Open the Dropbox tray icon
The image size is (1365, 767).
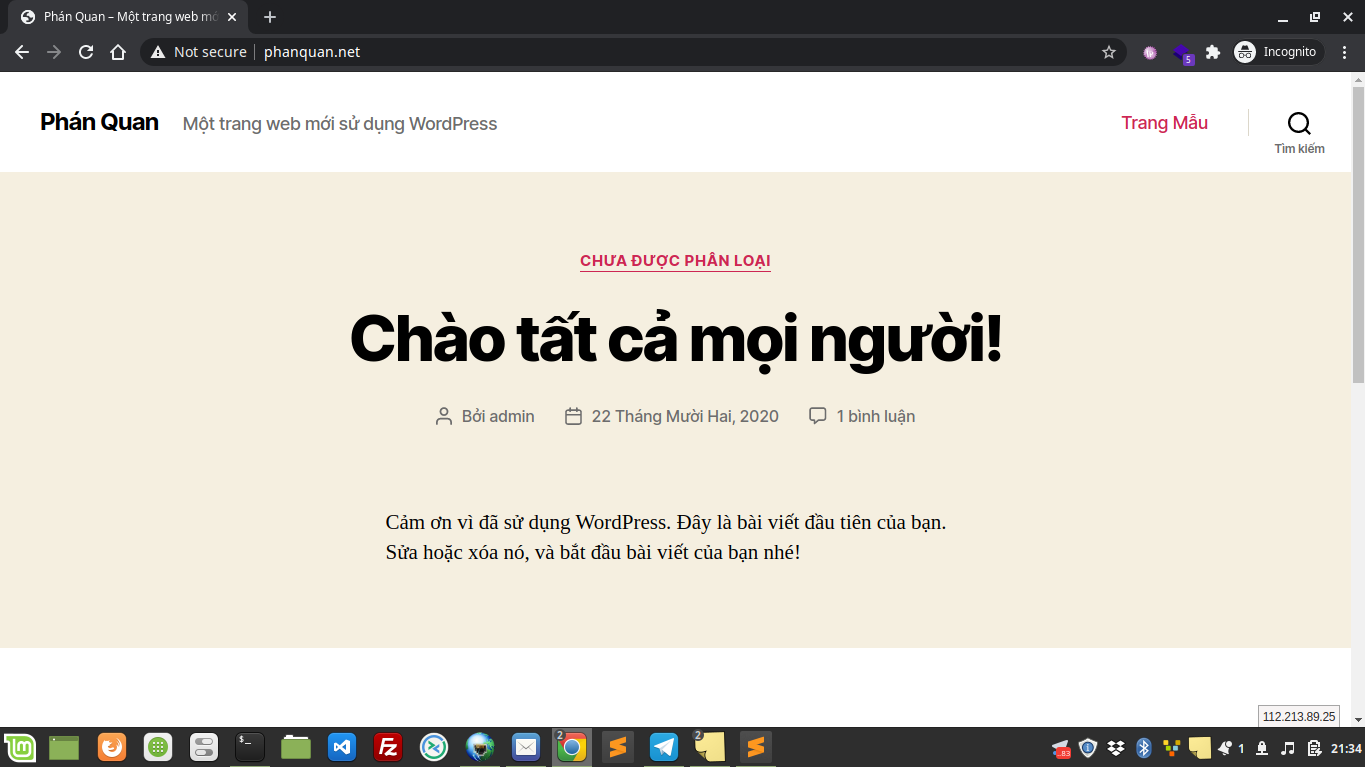pyautogui.click(x=1116, y=748)
